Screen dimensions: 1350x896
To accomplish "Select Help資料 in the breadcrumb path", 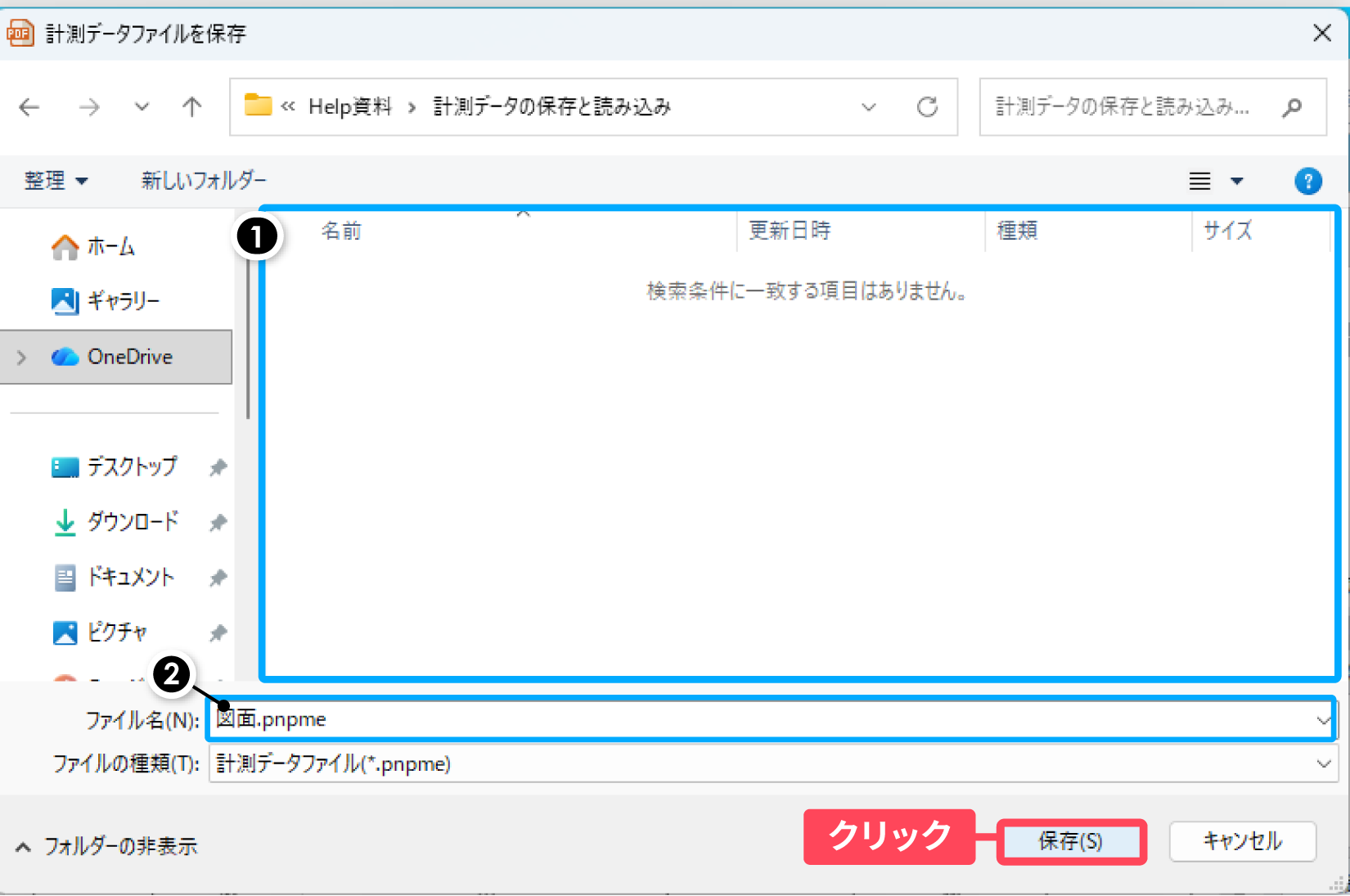I will pos(350,106).
